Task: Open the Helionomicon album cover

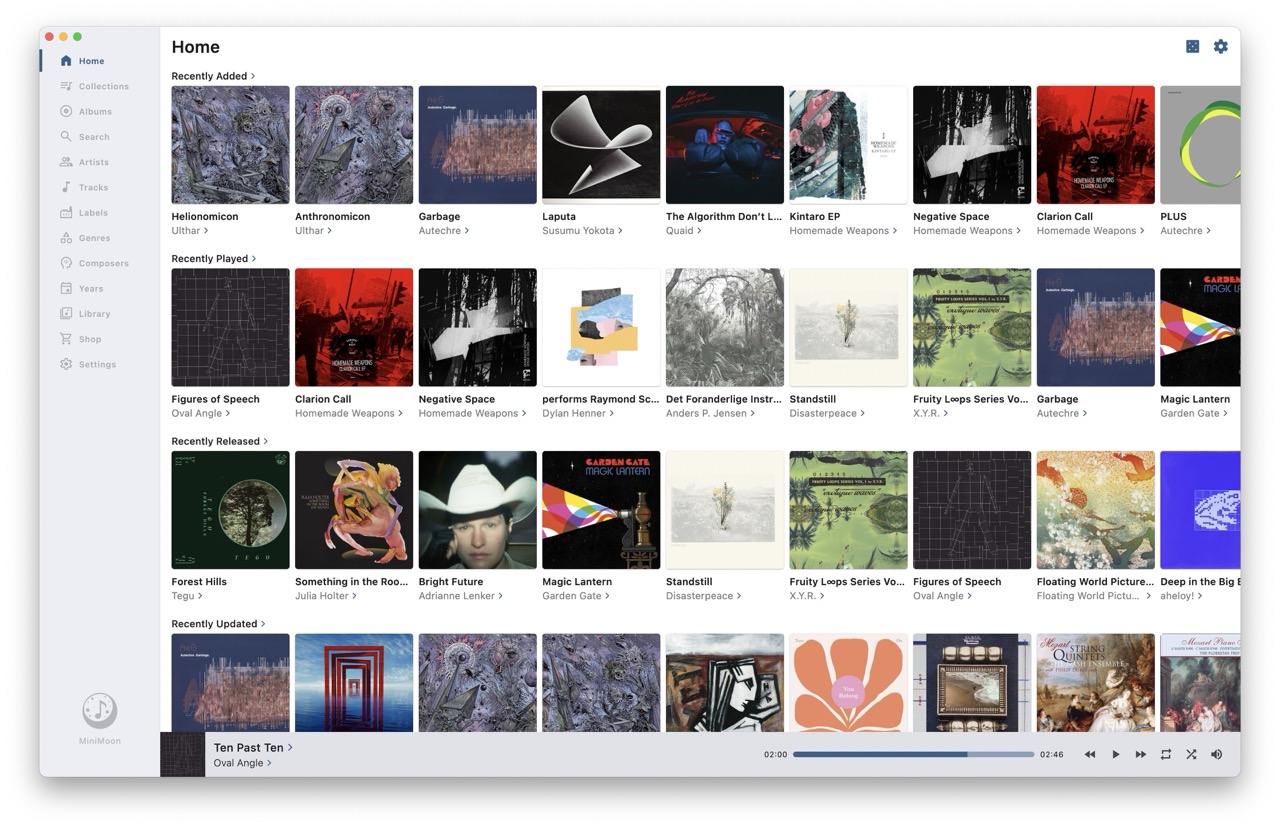Action: coord(230,145)
